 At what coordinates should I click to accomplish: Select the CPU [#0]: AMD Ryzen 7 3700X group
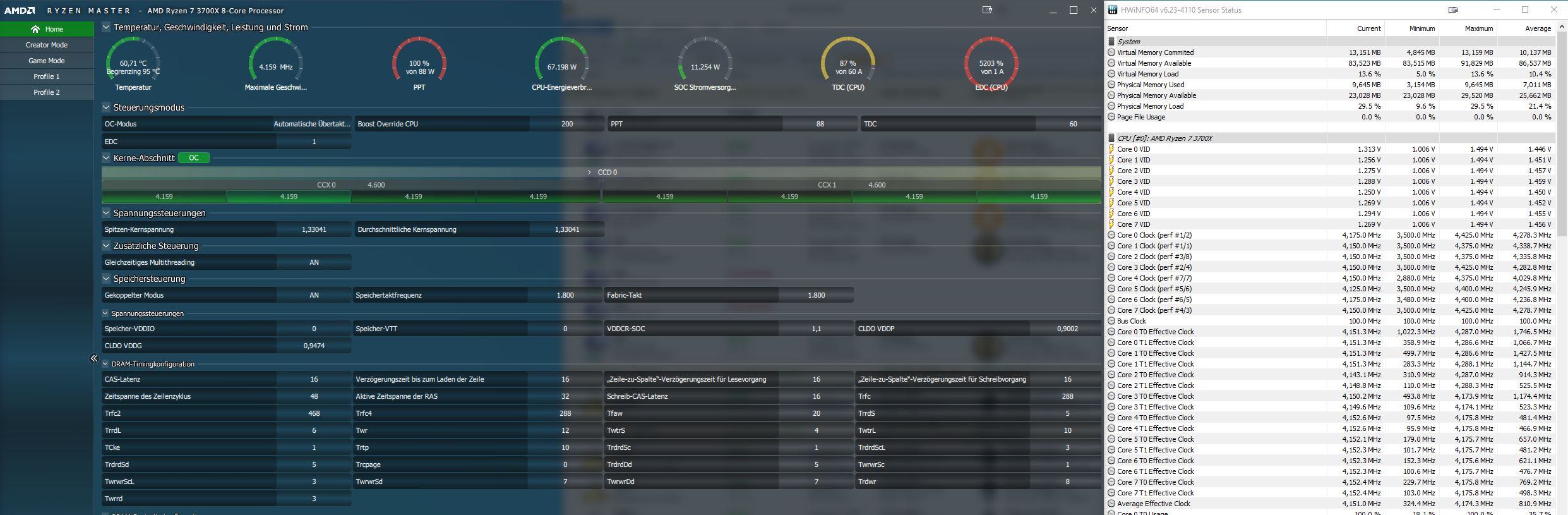point(1330,138)
